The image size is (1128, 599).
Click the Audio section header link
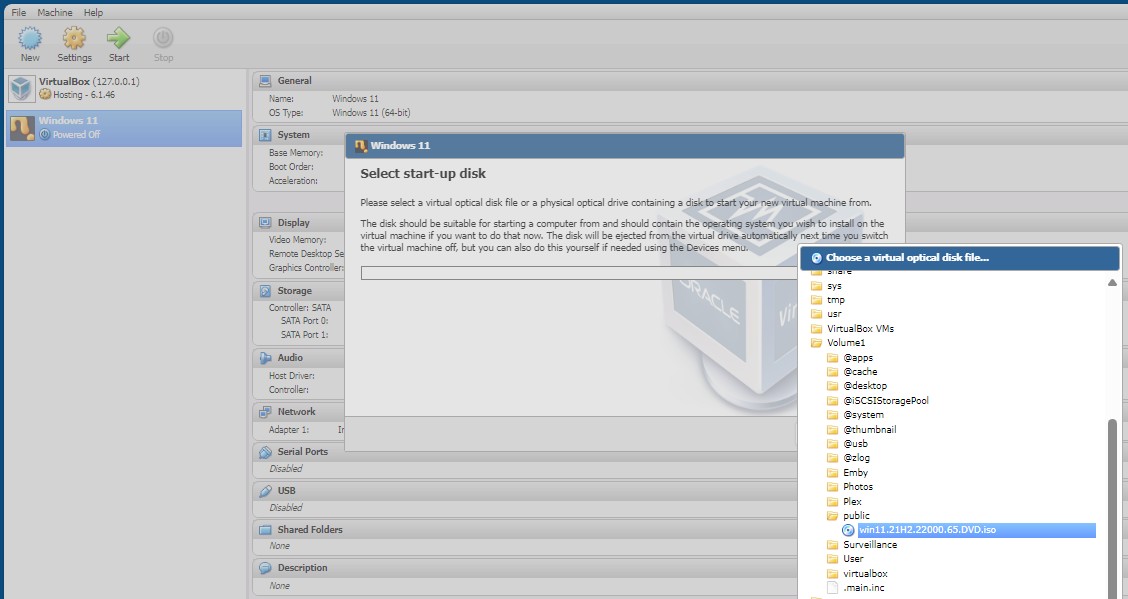point(290,357)
